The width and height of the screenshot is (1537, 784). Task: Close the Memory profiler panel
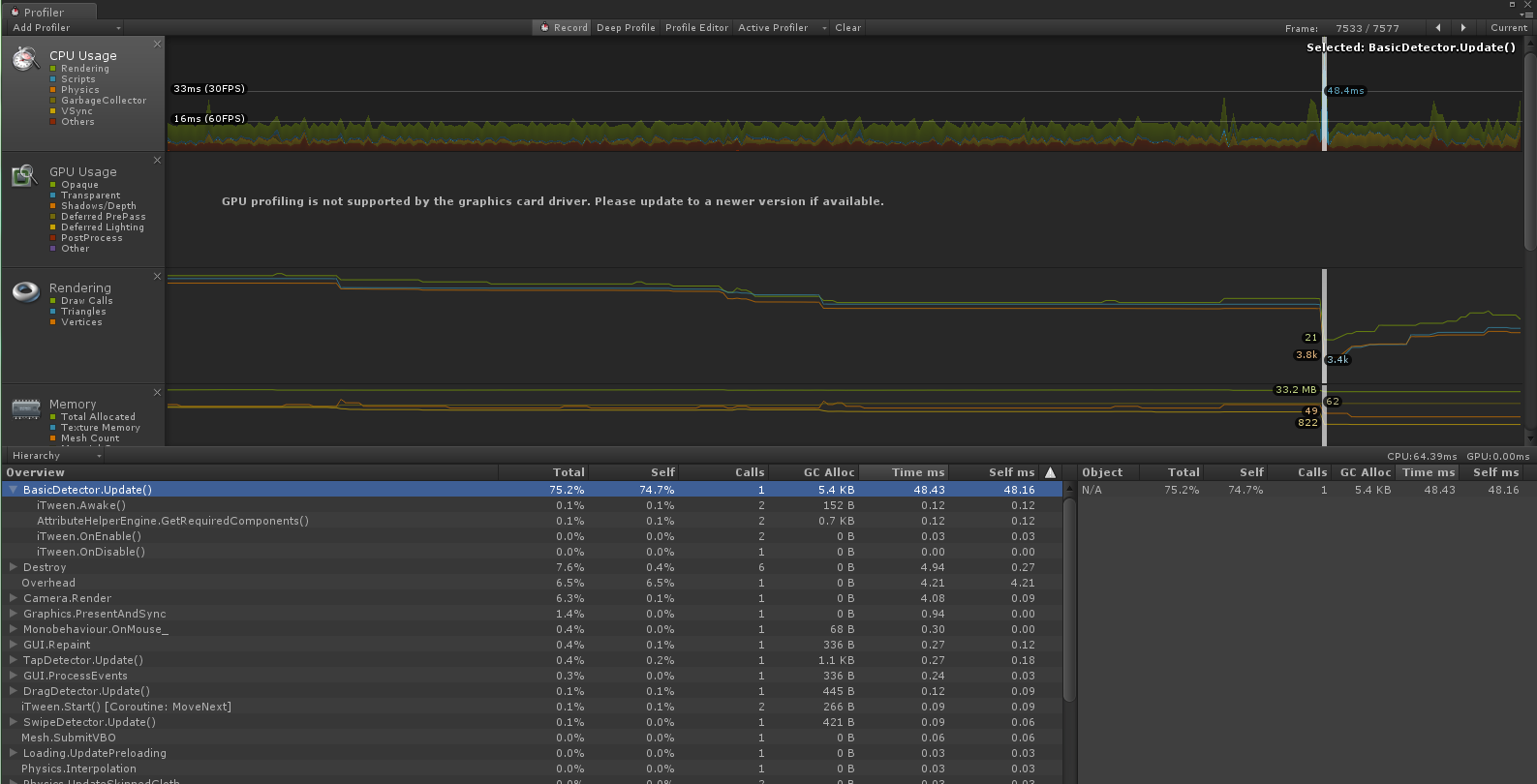(157, 392)
